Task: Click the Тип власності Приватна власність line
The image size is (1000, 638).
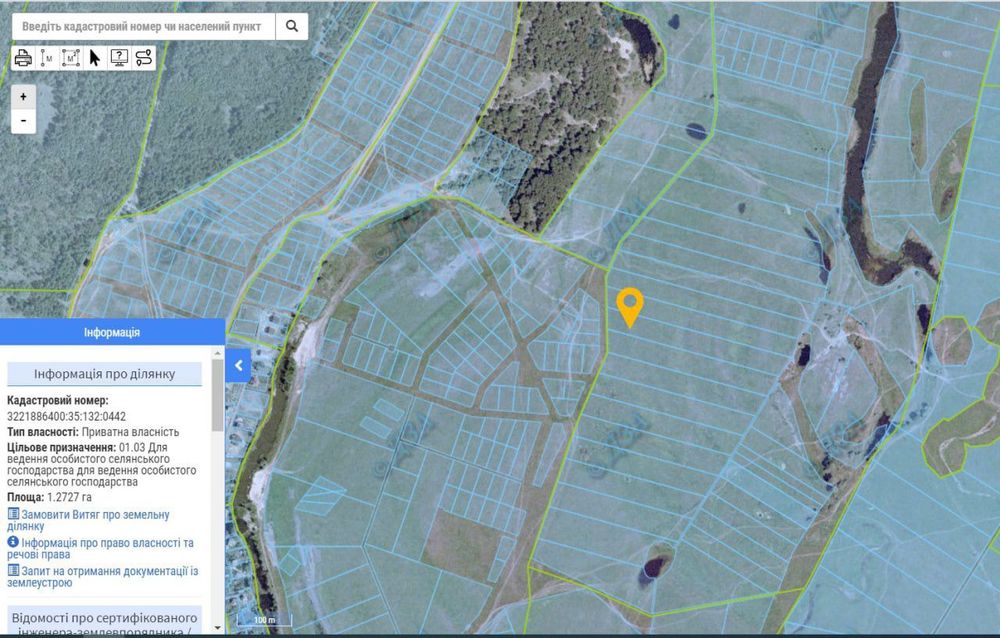Action: pyautogui.click(x=93, y=432)
